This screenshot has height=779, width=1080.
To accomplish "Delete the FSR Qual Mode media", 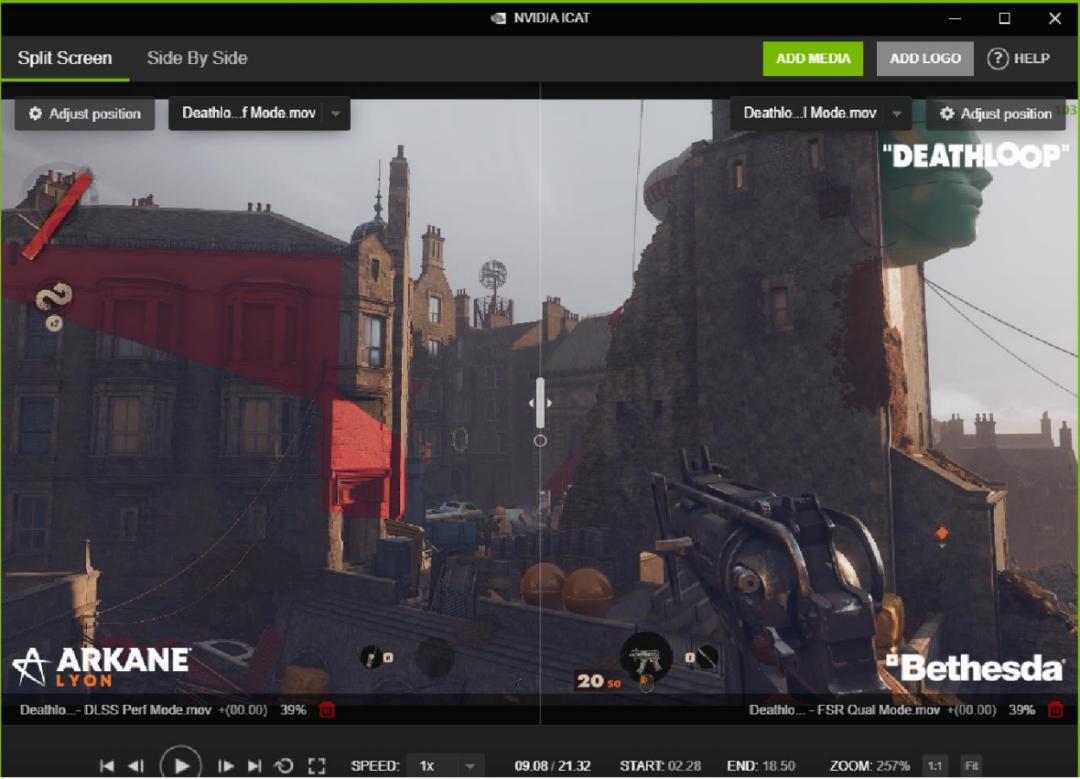I will point(1055,710).
